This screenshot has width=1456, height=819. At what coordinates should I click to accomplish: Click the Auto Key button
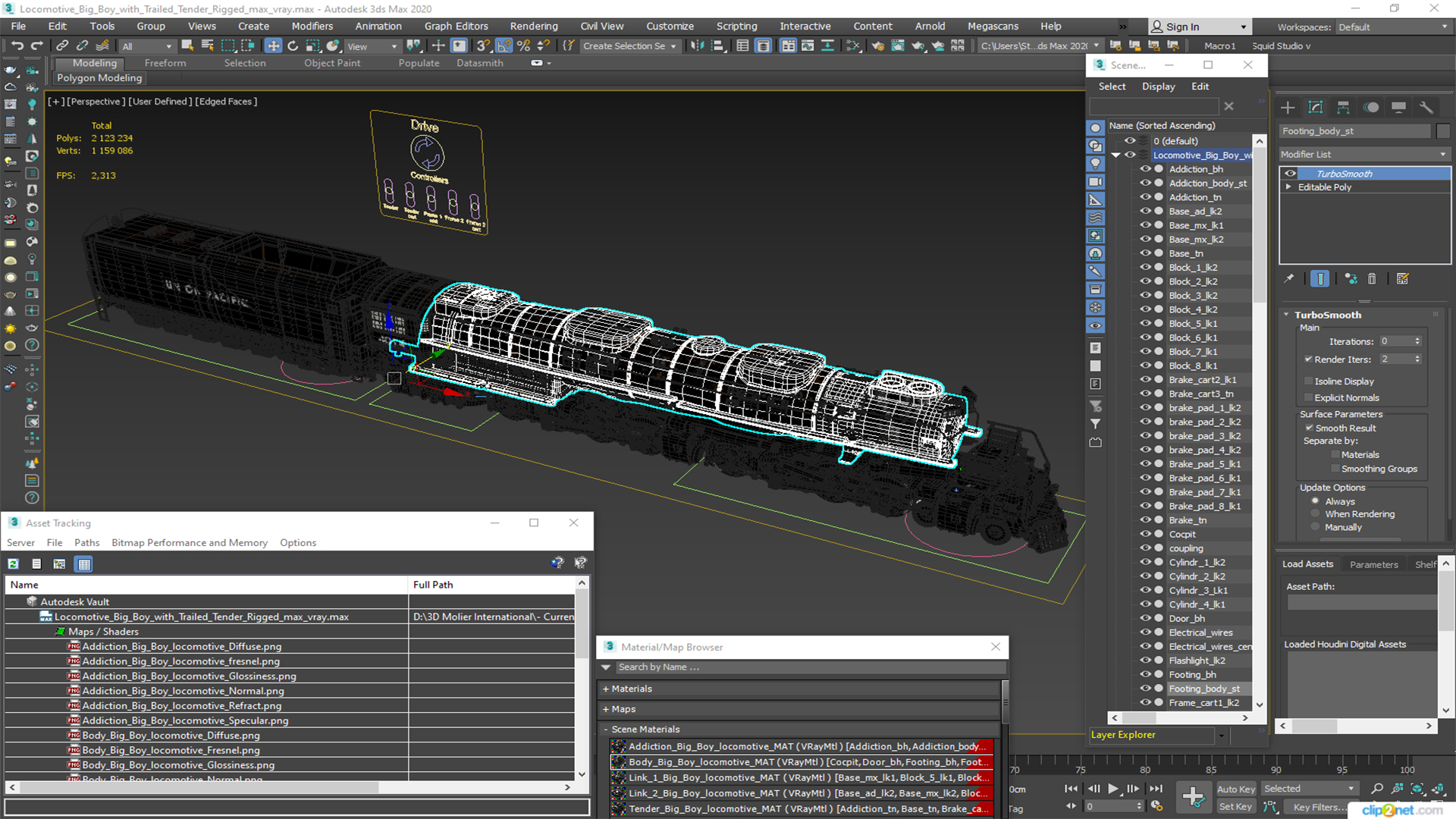tap(1236, 789)
